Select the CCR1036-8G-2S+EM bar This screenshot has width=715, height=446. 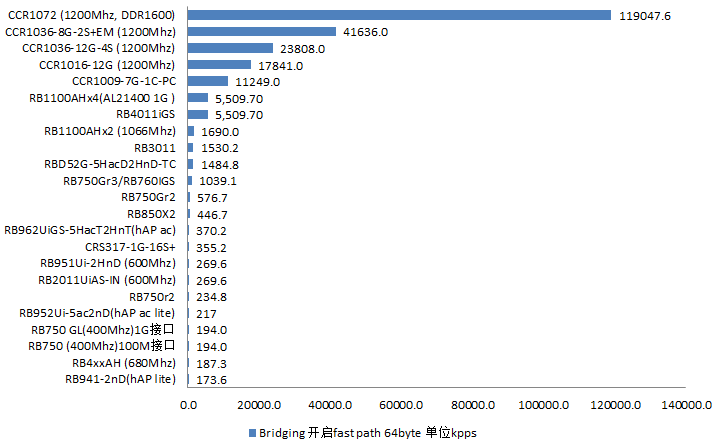(x=262, y=32)
